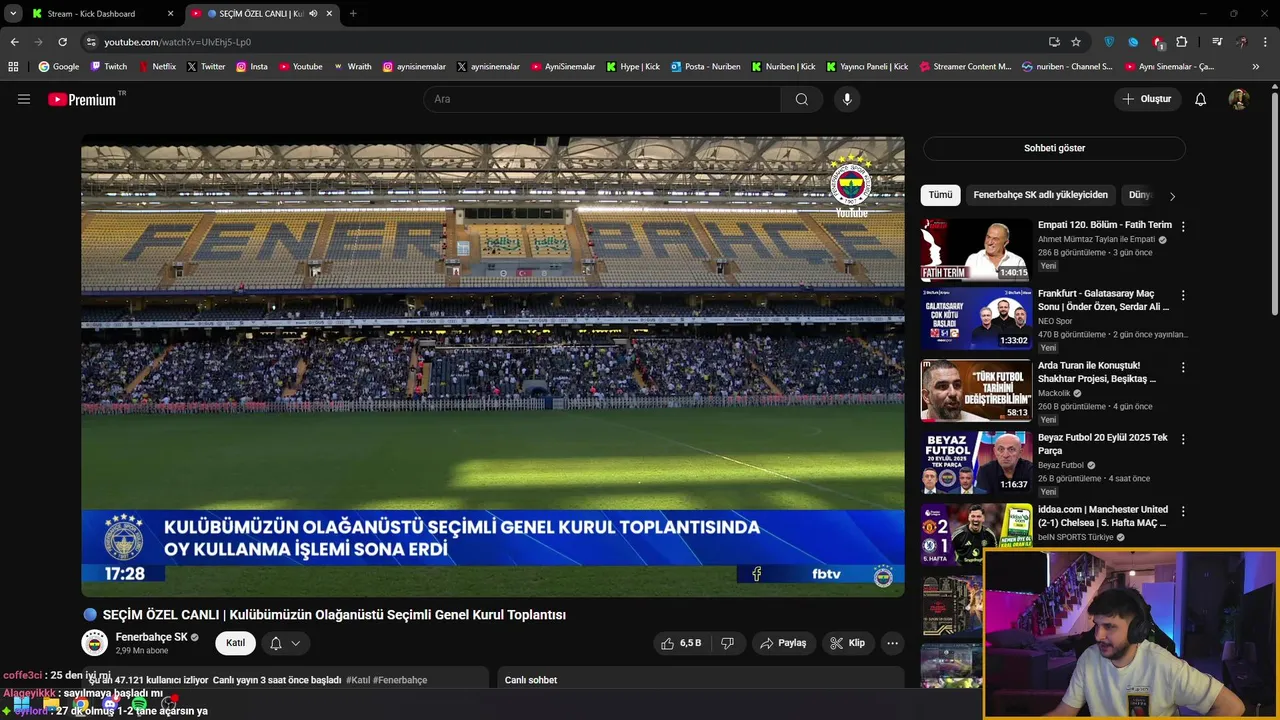This screenshot has height=720, width=1280.
Task: Open Netflix bookmark
Action: pos(156,67)
